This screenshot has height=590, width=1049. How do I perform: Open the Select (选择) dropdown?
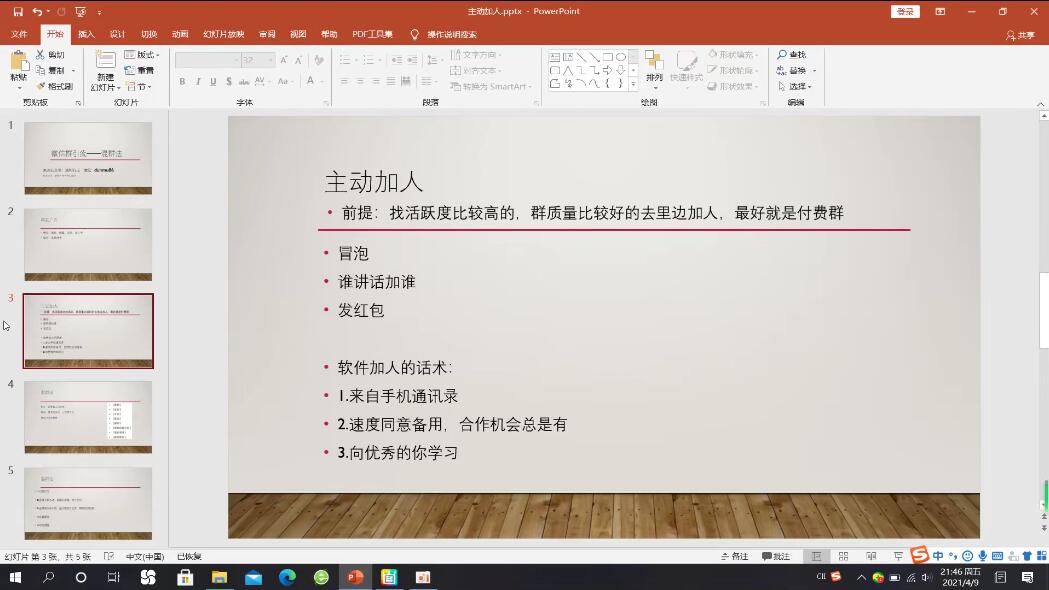click(796, 87)
